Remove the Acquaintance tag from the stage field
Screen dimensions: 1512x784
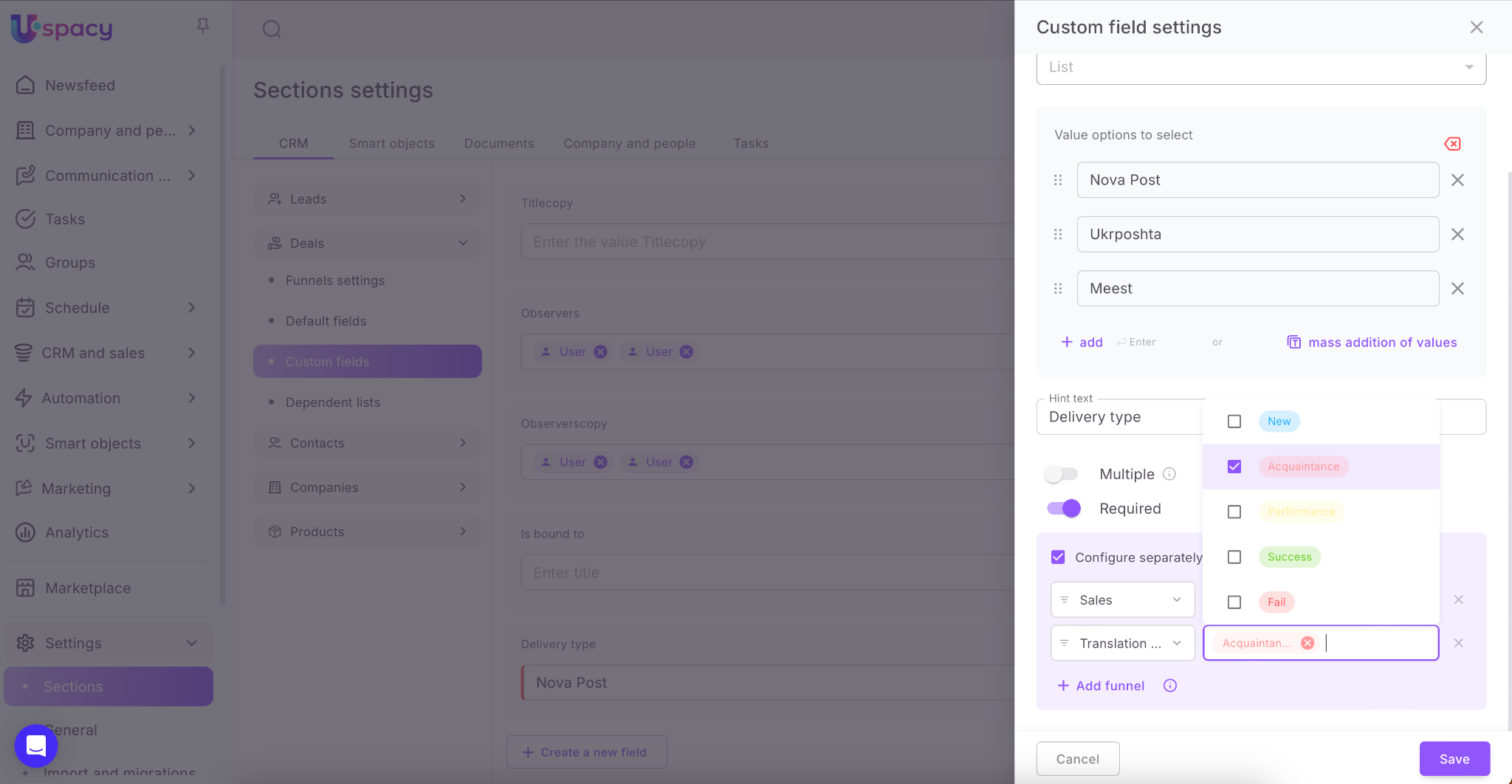(1307, 643)
